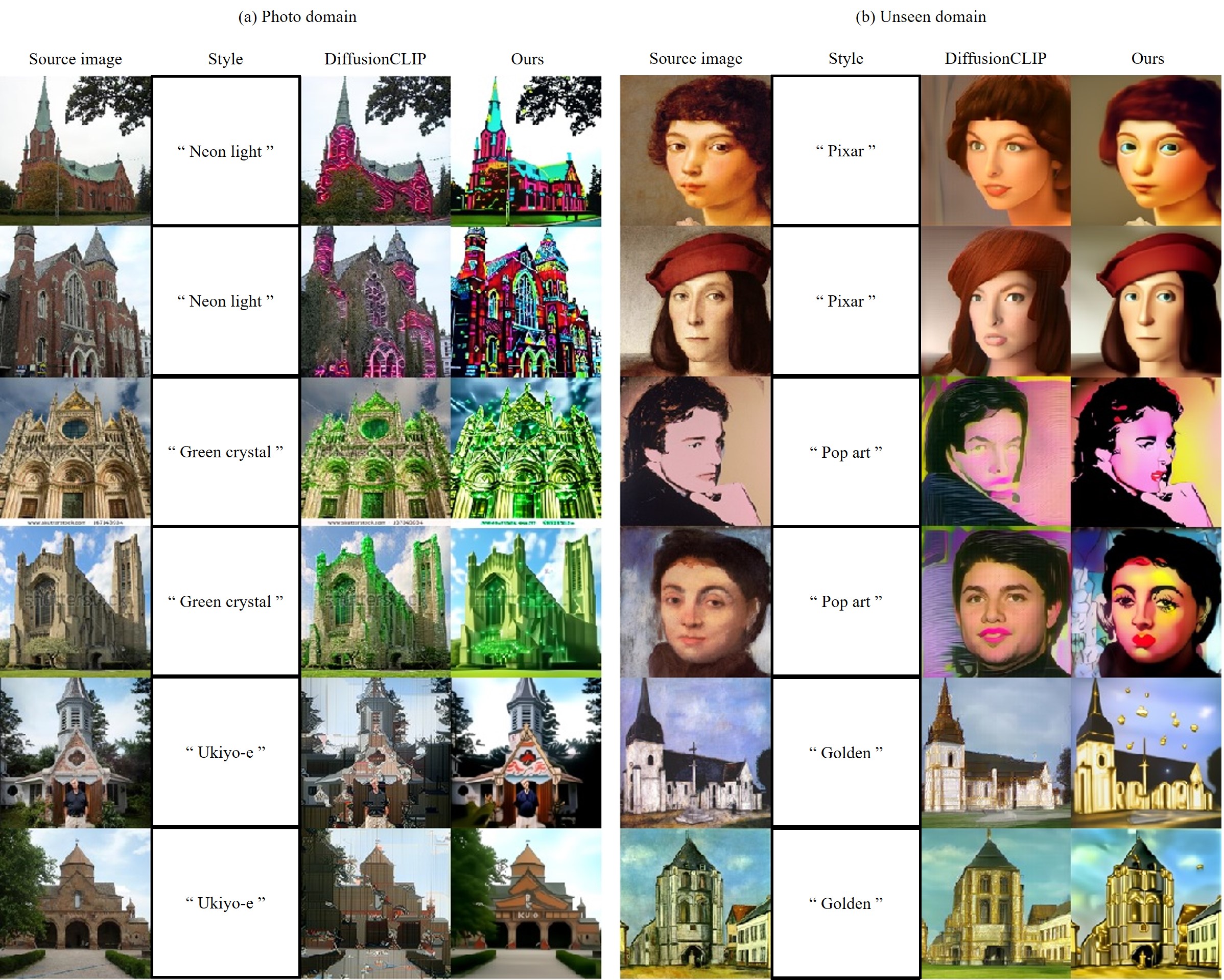Open DiffusionCLIP green crystal ornate facade result

coord(376,452)
